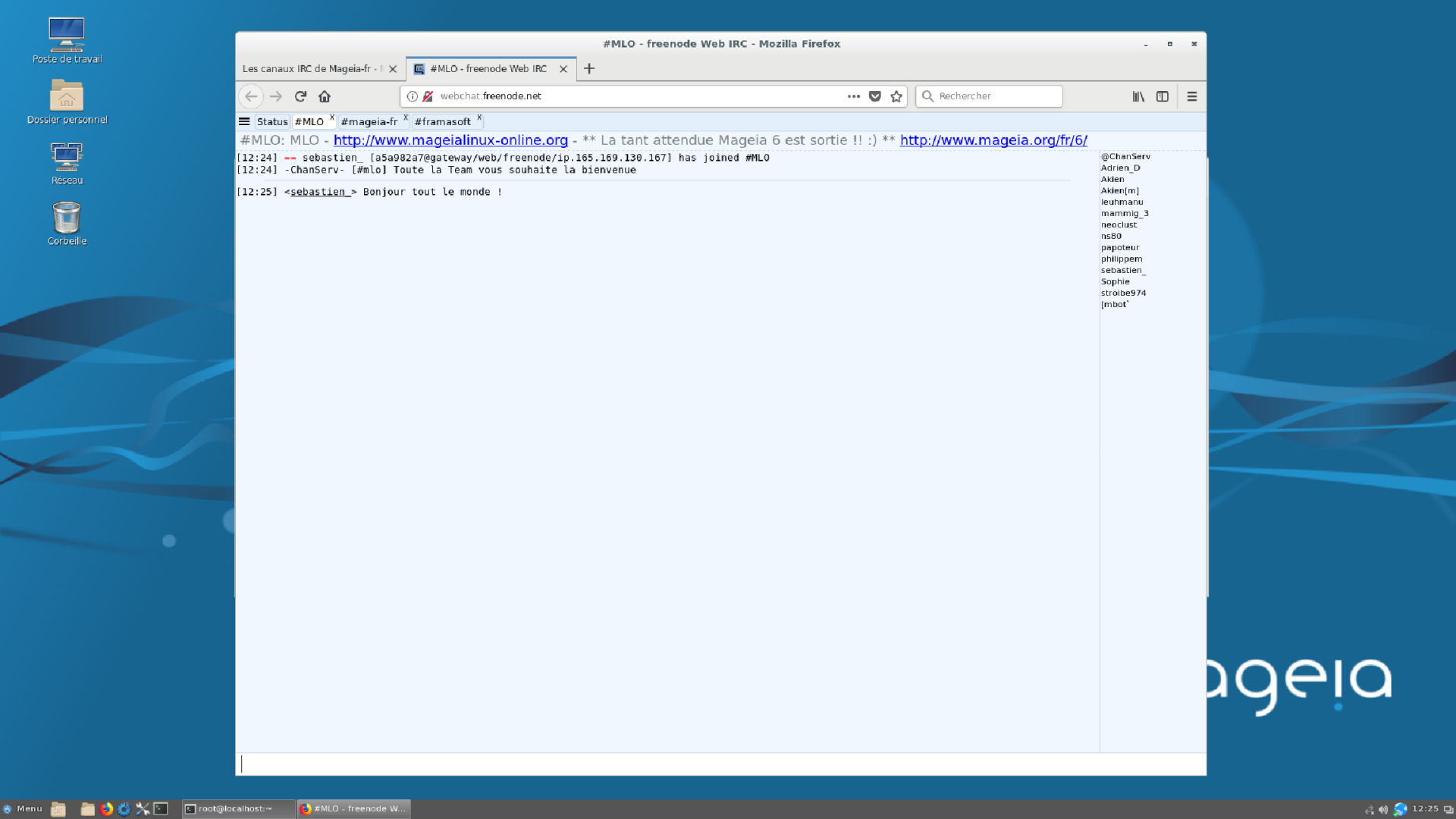The image size is (1456, 819).
Task: Select Sophie in the user list
Action: pos(1115,281)
